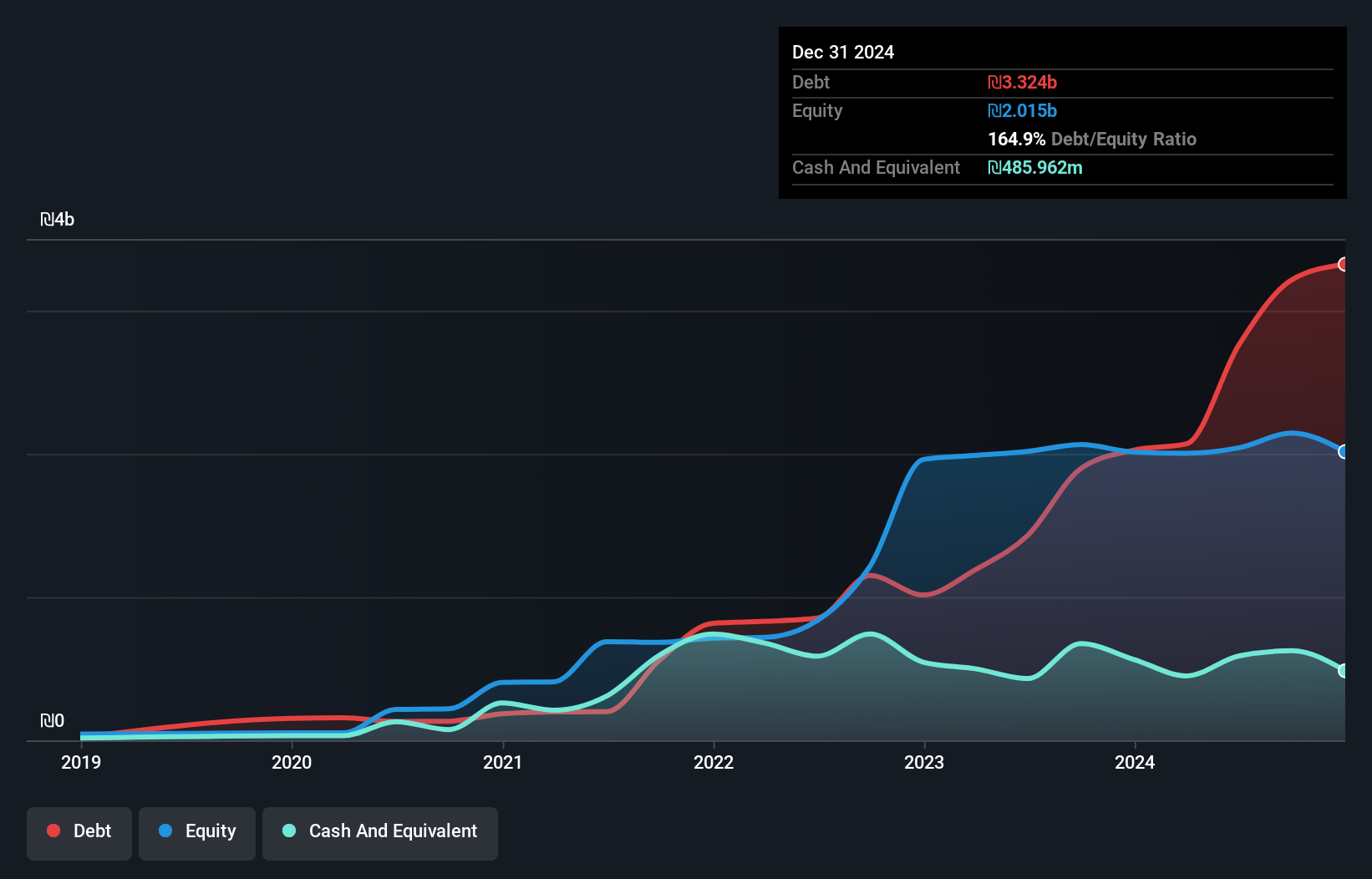
Task: Click the ₪2.015b equity value
Action: coord(1022,110)
